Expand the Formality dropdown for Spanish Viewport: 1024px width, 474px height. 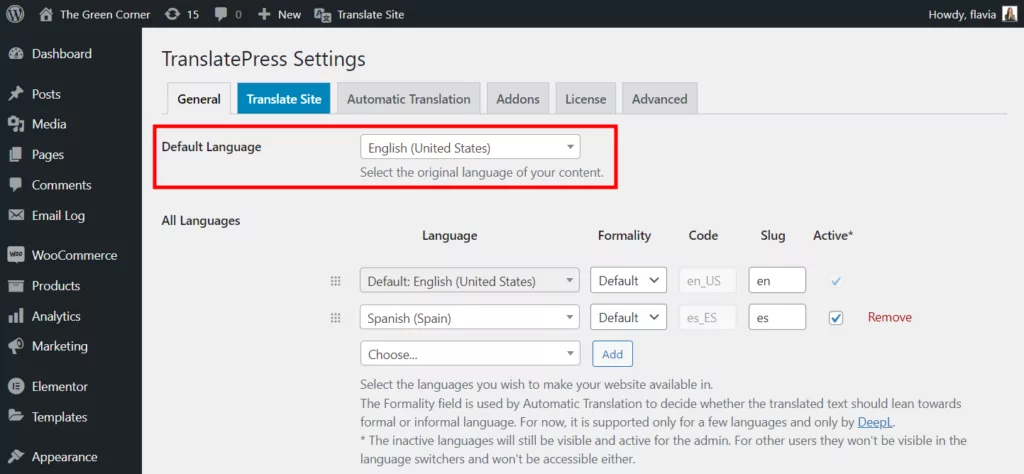click(628, 318)
